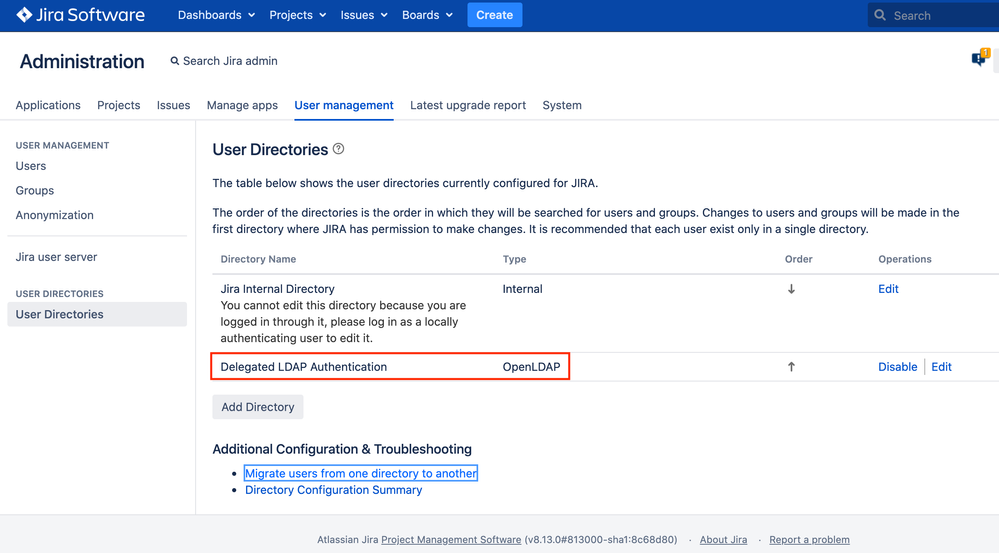Move Delegated LDAP Authentication up
The height and width of the screenshot is (553, 999).
click(x=791, y=366)
